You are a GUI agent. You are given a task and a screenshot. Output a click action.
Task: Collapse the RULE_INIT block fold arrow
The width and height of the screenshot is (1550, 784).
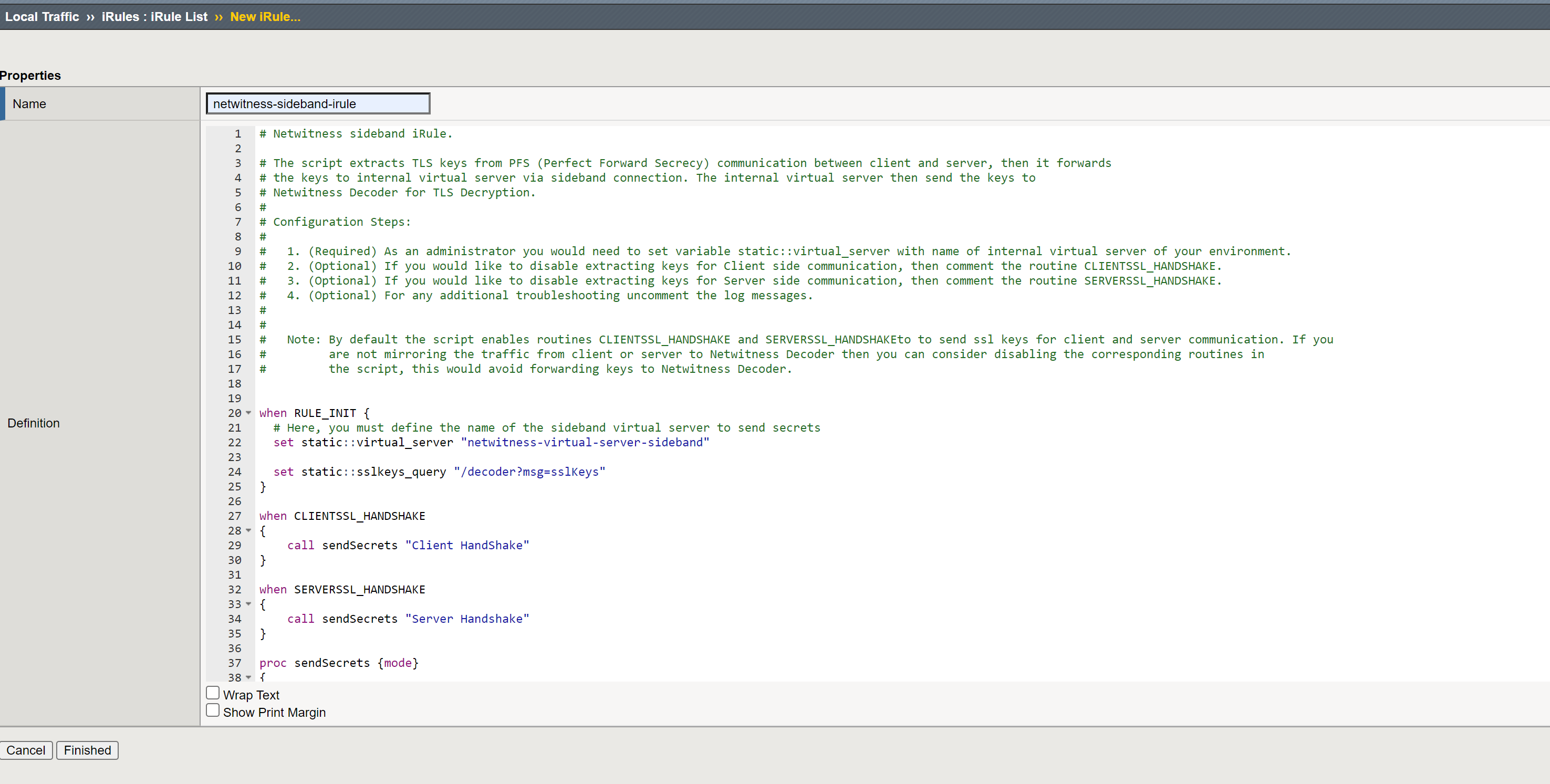click(248, 413)
